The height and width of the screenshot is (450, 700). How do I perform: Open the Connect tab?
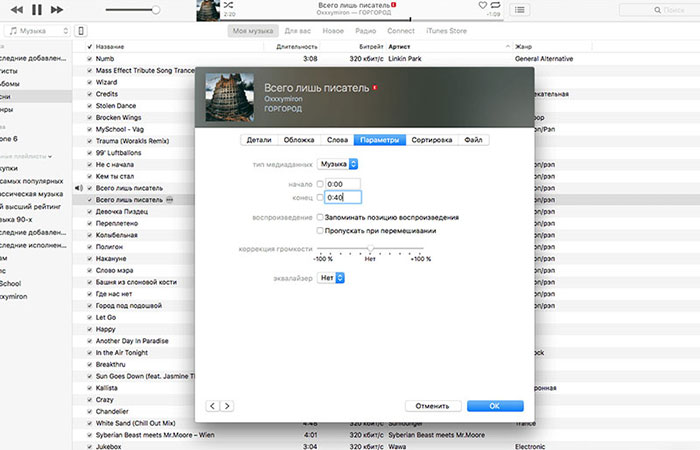click(x=401, y=31)
